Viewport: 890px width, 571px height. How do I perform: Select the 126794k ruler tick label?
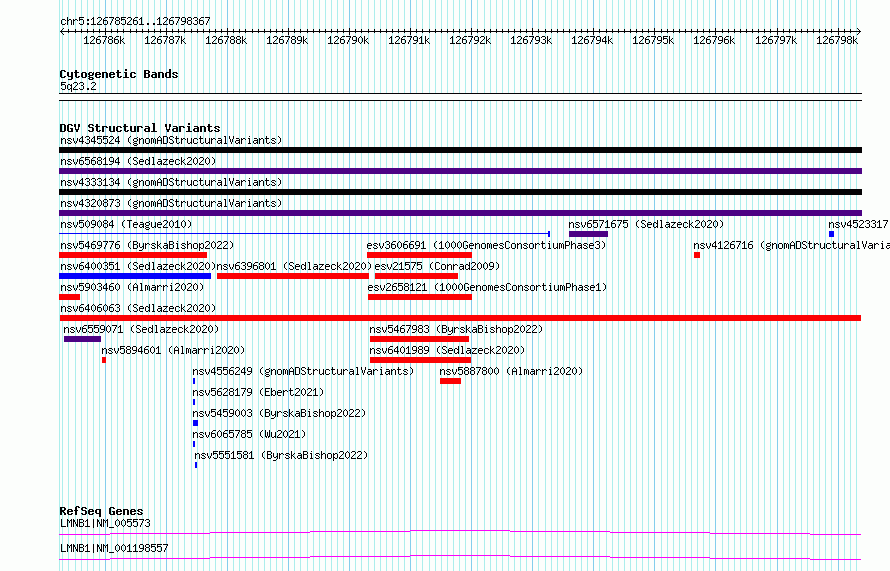[x=592, y=40]
